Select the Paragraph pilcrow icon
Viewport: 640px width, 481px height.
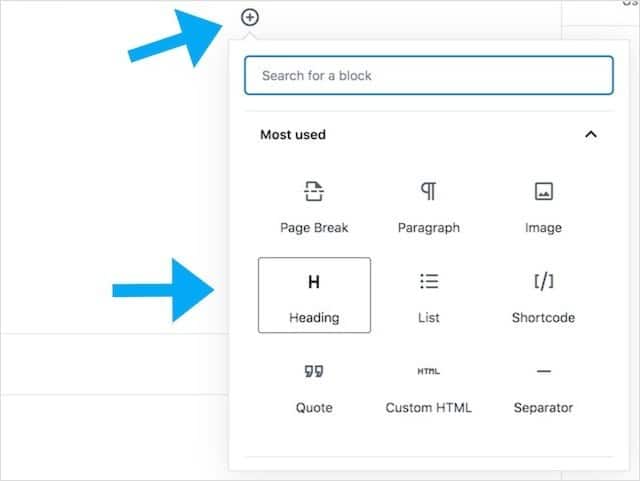[x=428, y=191]
